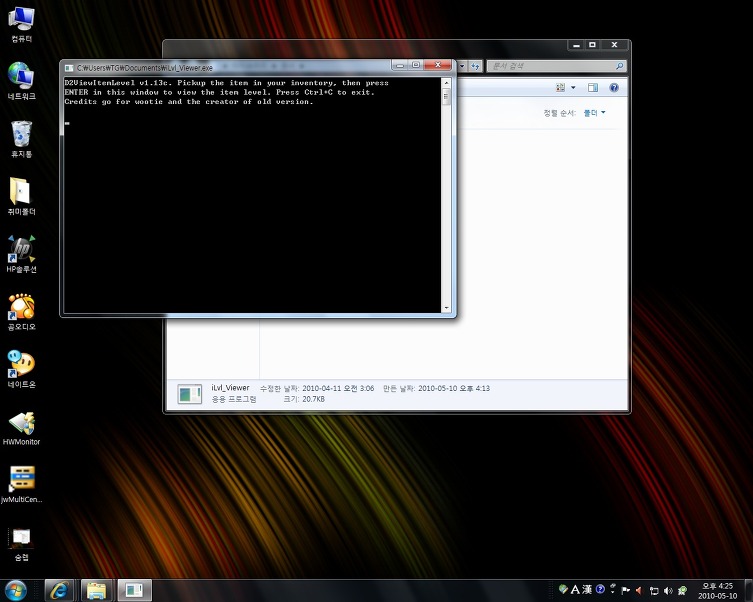The width and height of the screenshot is (753, 602).
Task: Minimize the Explorer window
Action: click(576, 45)
